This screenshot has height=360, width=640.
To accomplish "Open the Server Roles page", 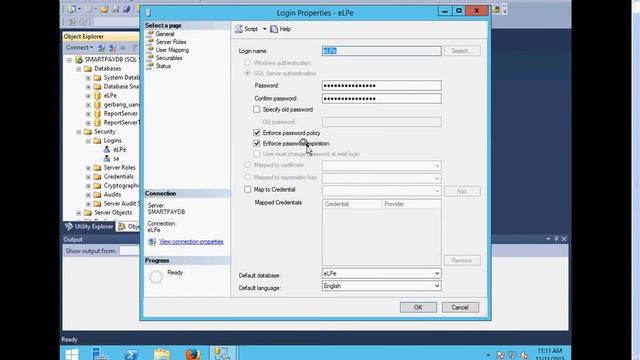I will click(171, 42).
